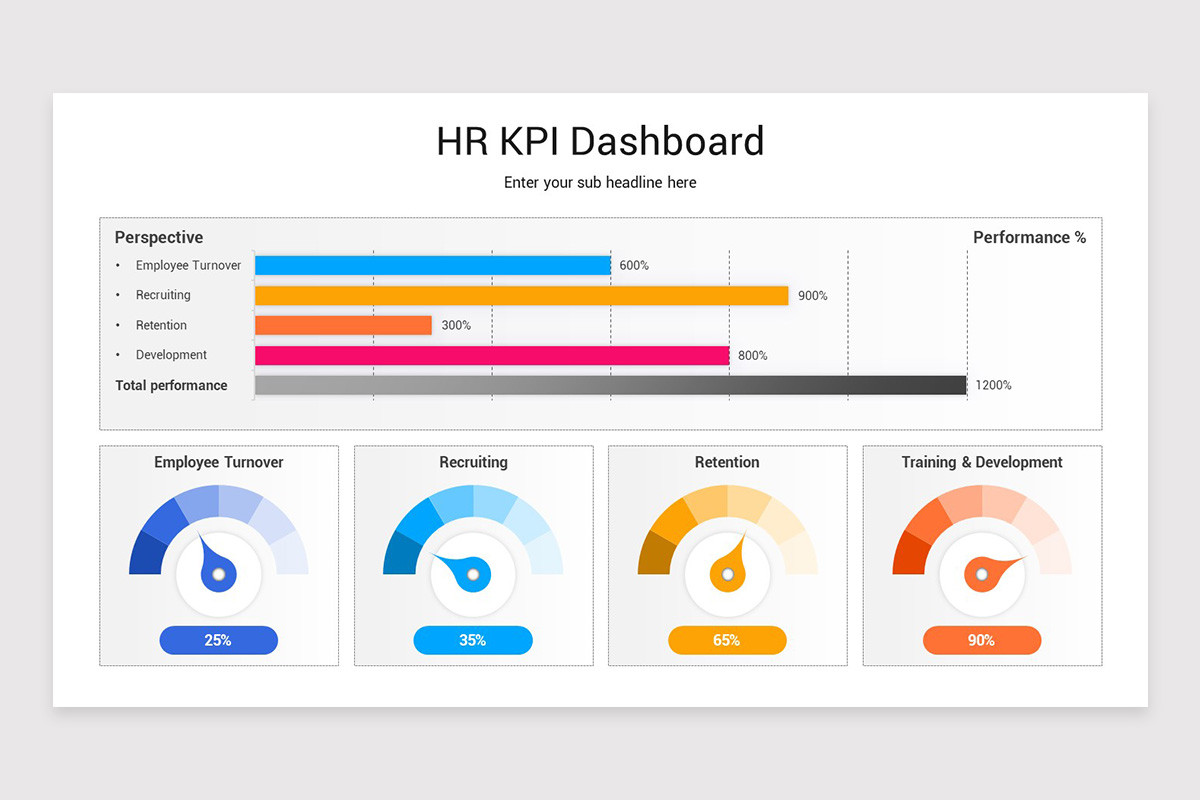Viewport: 1200px width, 800px height.
Task: Click the Perspective panel header
Action: tap(158, 237)
